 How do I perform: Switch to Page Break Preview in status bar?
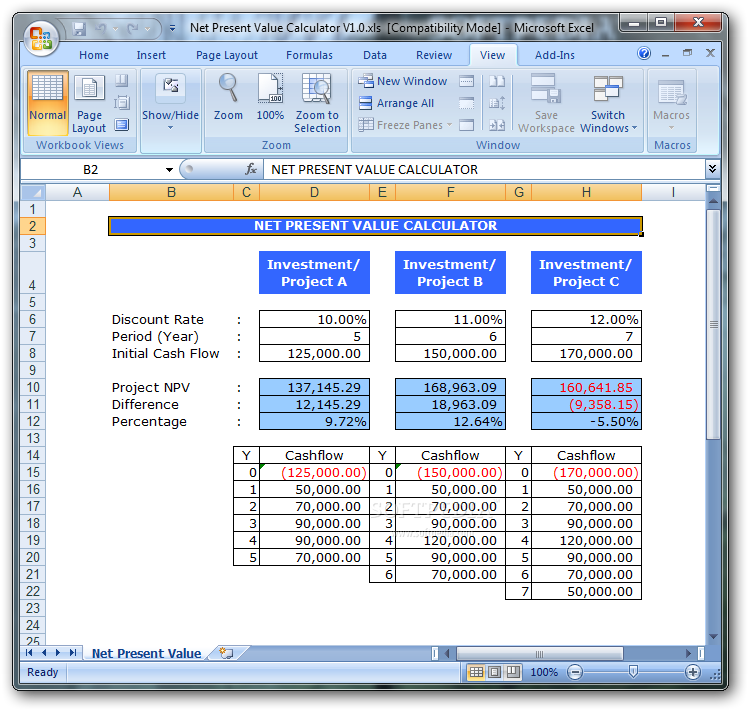point(513,673)
